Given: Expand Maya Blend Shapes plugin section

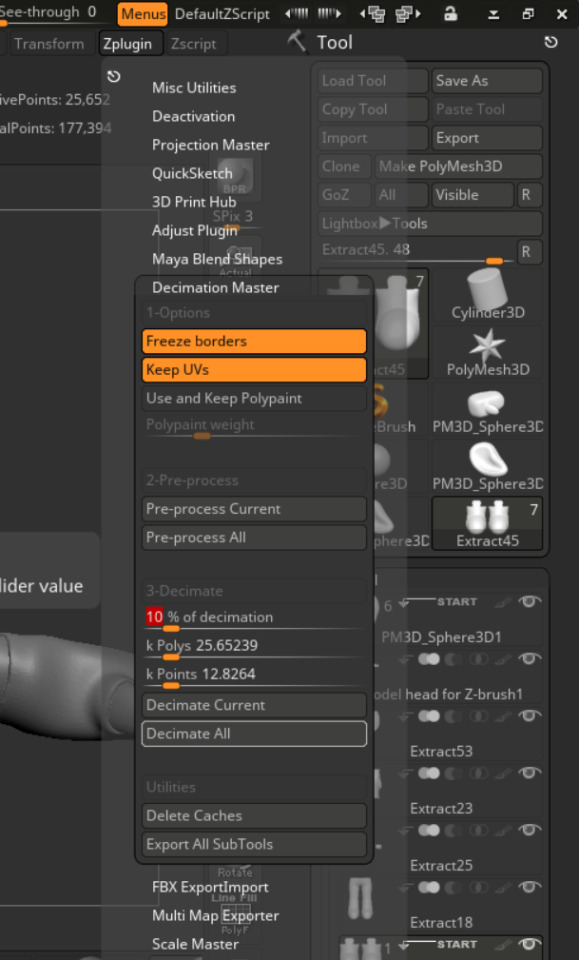Looking at the screenshot, I should pyautogui.click(x=217, y=259).
